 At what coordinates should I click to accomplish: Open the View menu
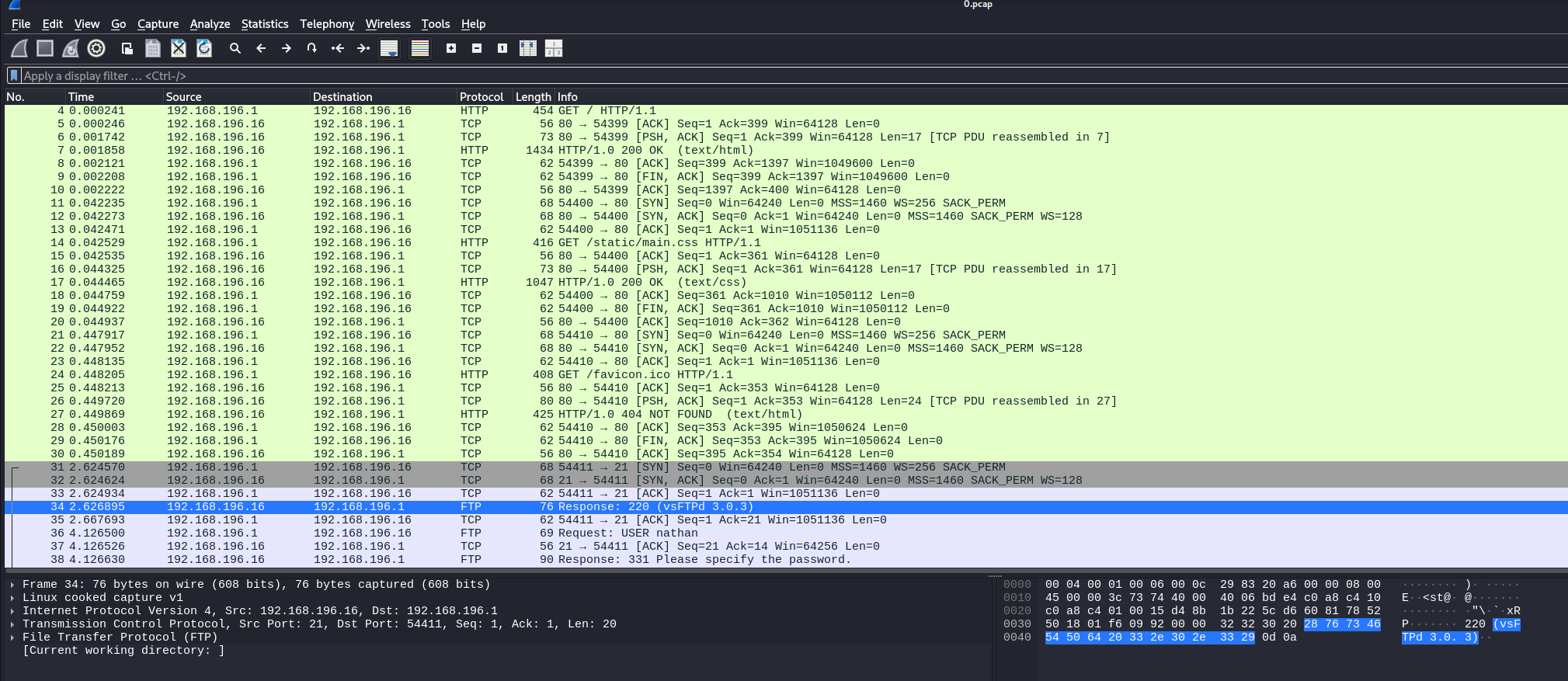tap(87, 24)
